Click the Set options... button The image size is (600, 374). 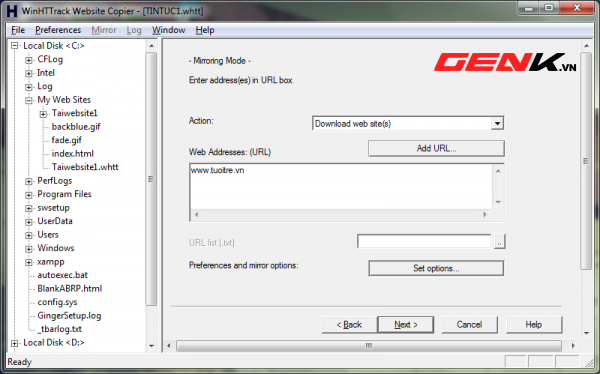[436, 268]
